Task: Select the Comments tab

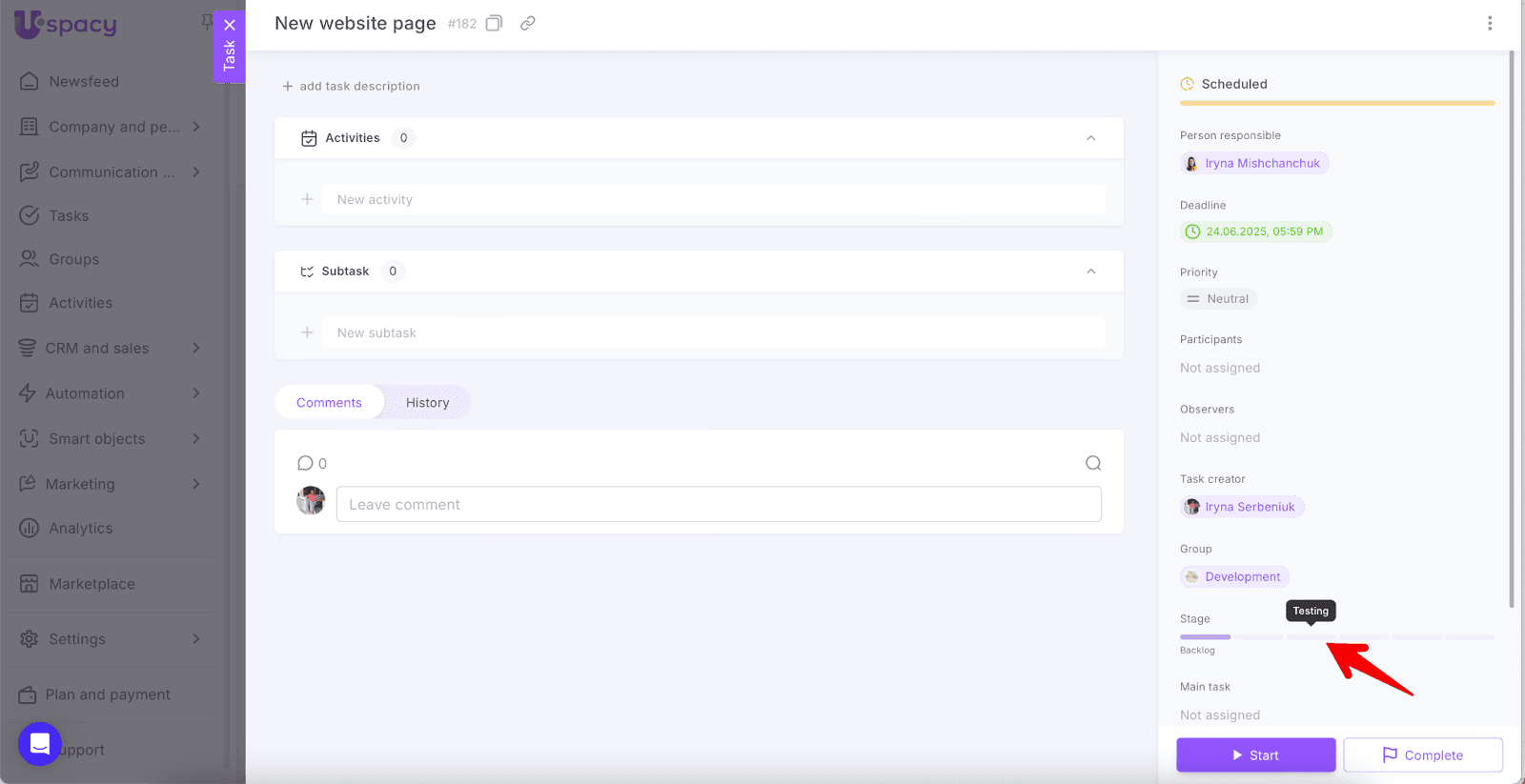Action: coord(329,403)
